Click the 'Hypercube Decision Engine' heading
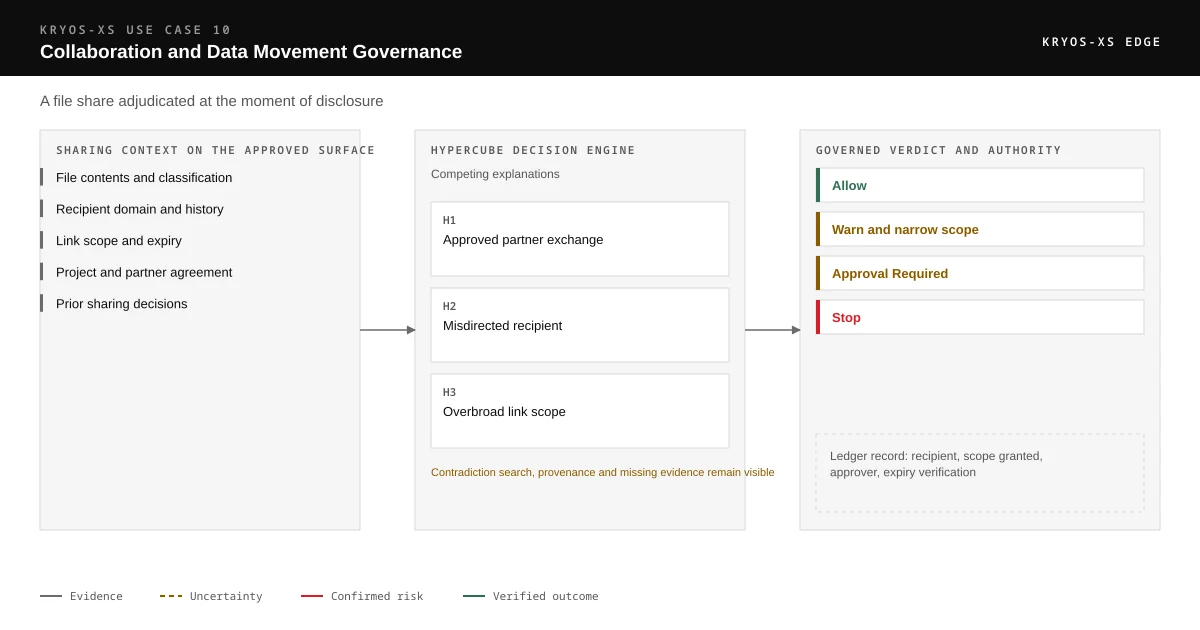This screenshot has width=1200, height=630. (x=533, y=150)
